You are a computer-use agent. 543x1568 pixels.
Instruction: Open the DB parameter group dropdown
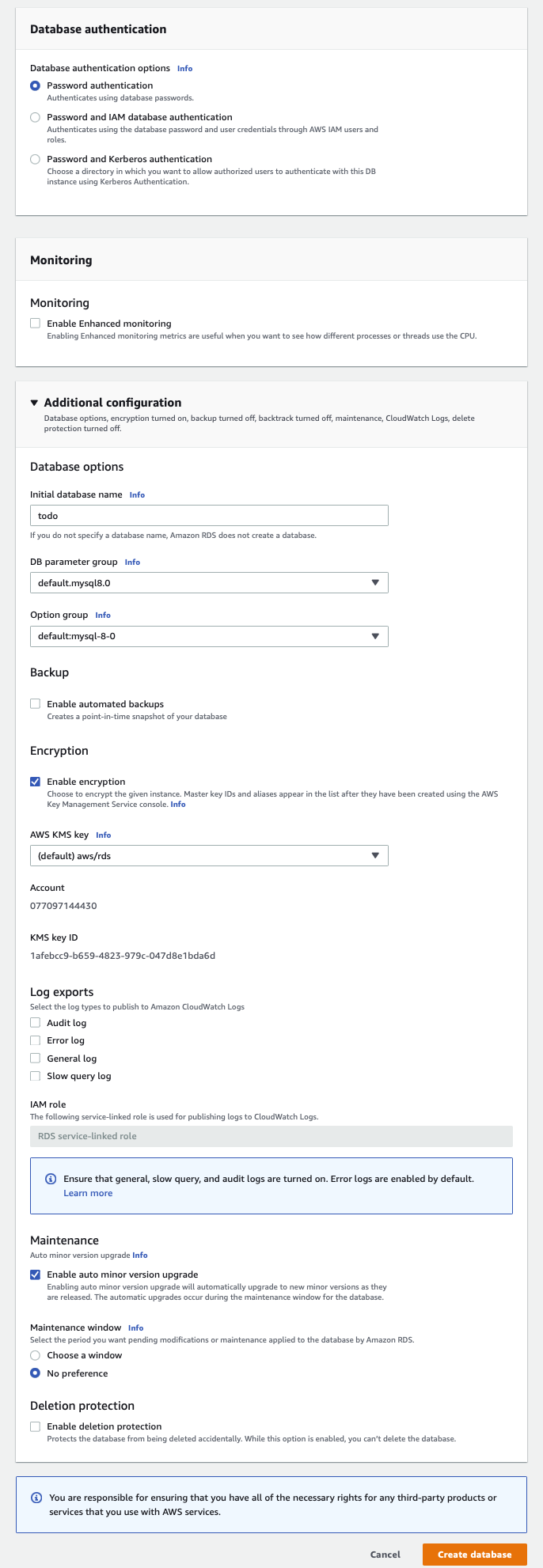pyautogui.click(x=209, y=583)
